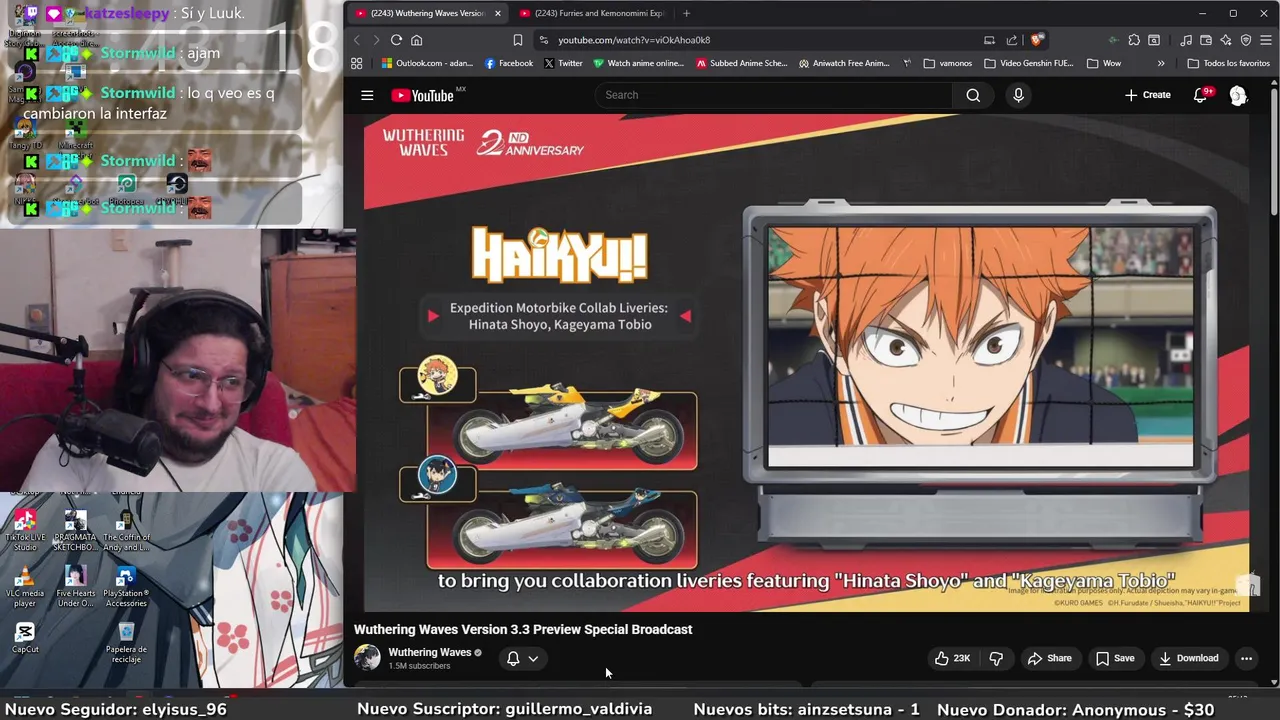
Task: Open the Video Genshin FUE bookmarks folder
Action: pyautogui.click(x=1029, y=63)
